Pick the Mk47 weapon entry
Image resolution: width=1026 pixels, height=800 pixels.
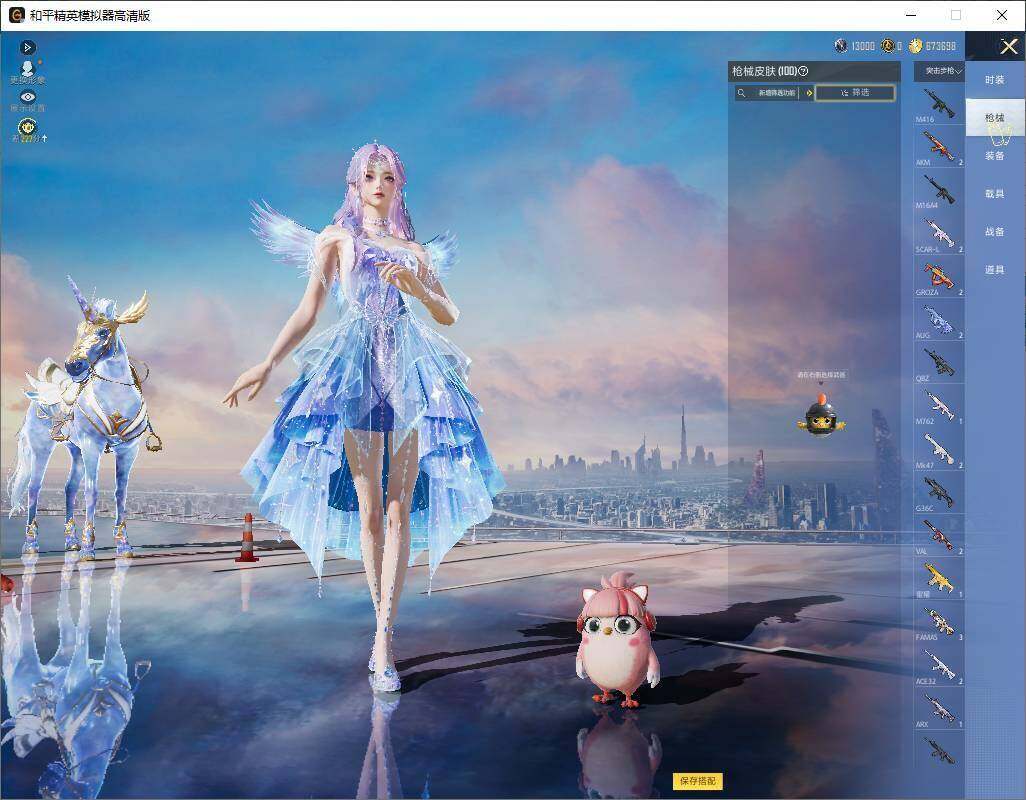coord(939,449)
